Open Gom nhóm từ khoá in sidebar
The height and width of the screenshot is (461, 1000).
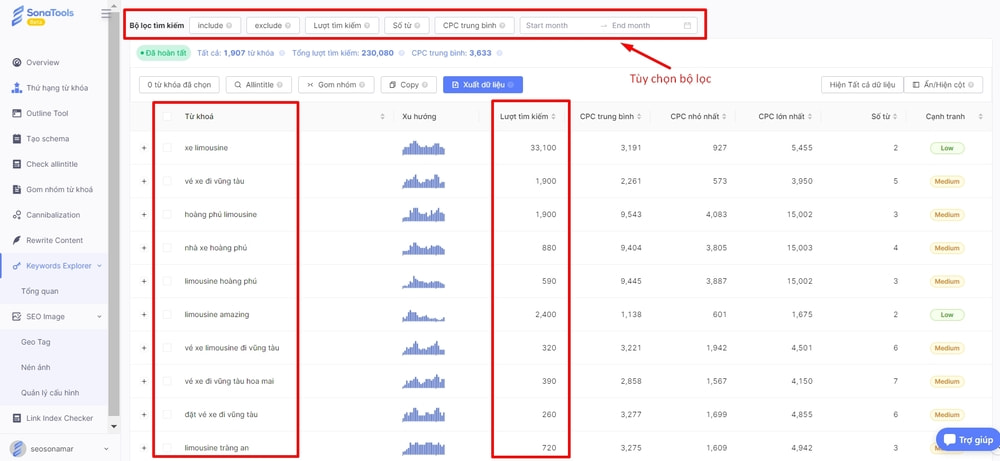[x=59, y=190]
